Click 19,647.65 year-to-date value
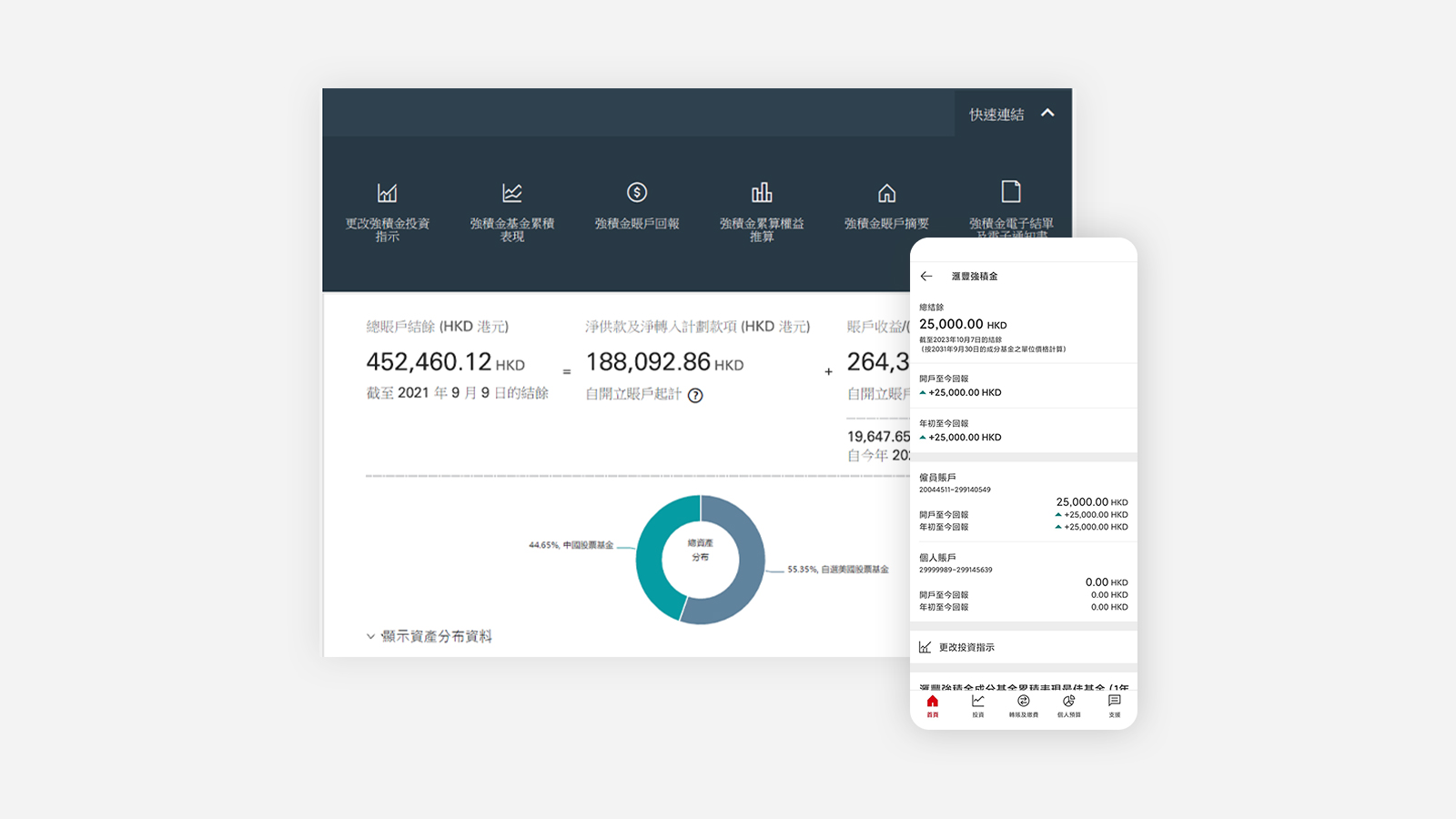Image resolution: width=1456 pixels, height=819 pixels. pyautogui.click(x=878, y=437)
